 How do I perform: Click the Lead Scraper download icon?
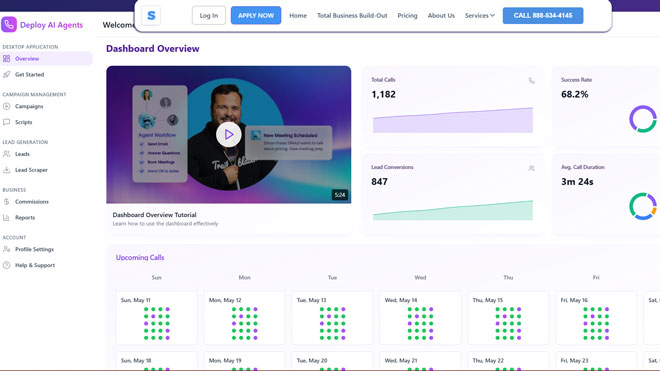pyautogui.click(x=6, y=170)
